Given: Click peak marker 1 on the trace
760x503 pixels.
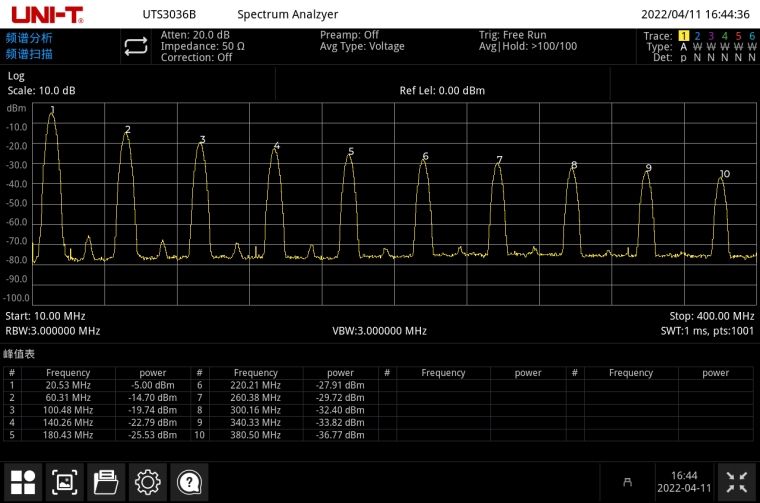Looking at the screenshot, I should click(52, 110).
